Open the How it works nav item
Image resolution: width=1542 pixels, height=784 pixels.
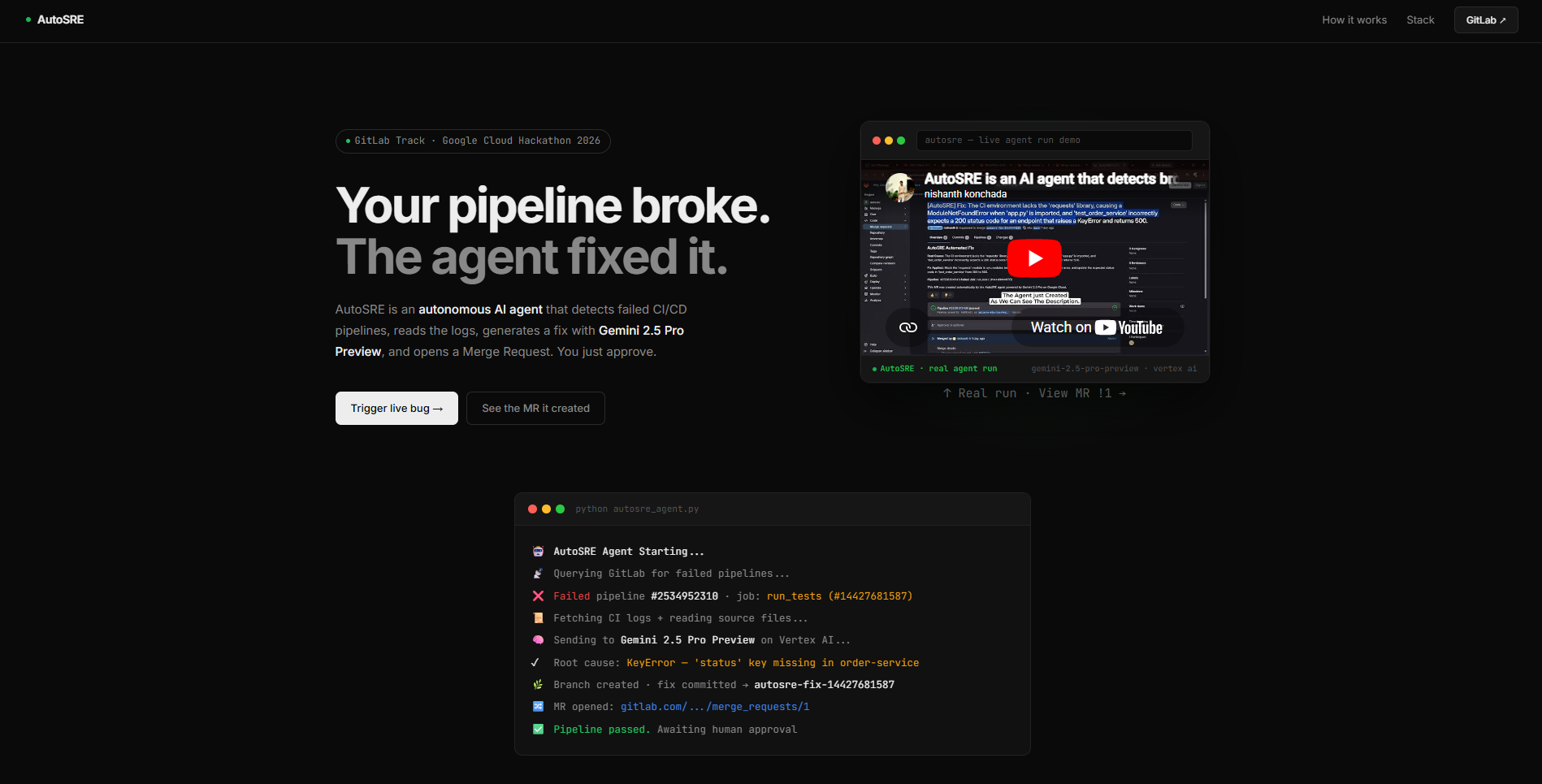1354,20
